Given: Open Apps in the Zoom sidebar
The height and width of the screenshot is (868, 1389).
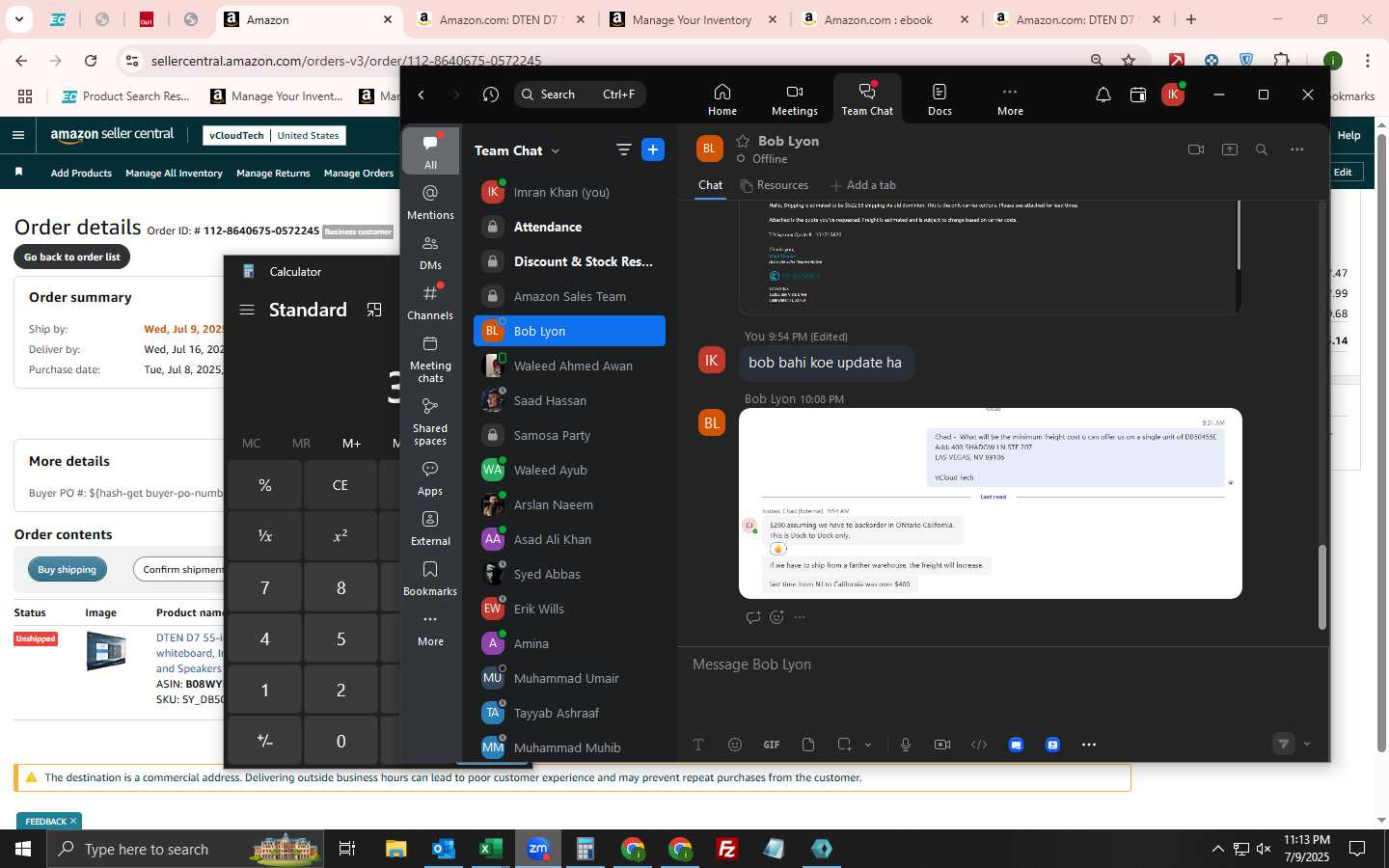Looking at the screenshot, I should tap(430, 478).
